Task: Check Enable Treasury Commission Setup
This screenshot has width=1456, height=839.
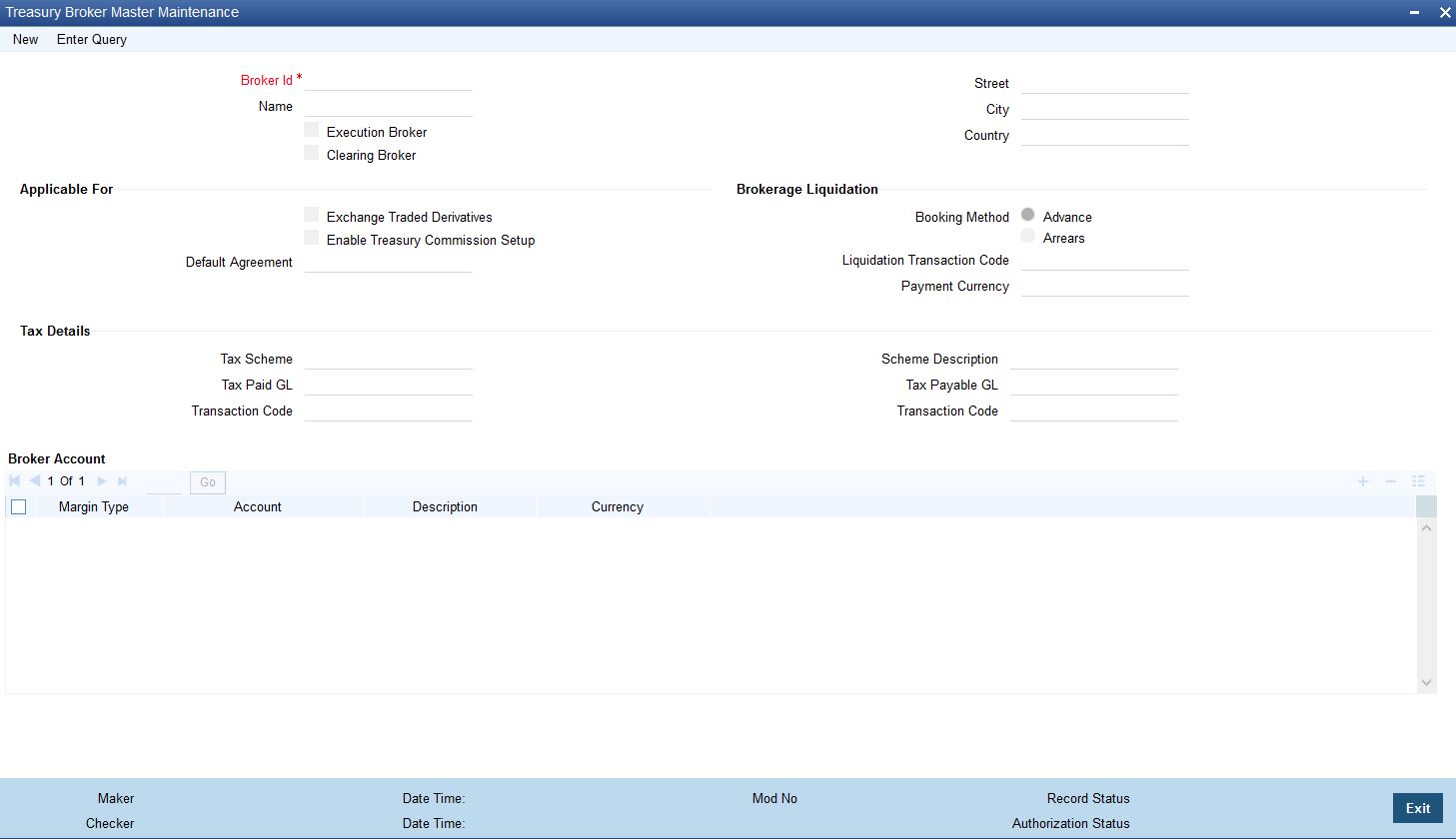Action: click(x=312, y=238)
